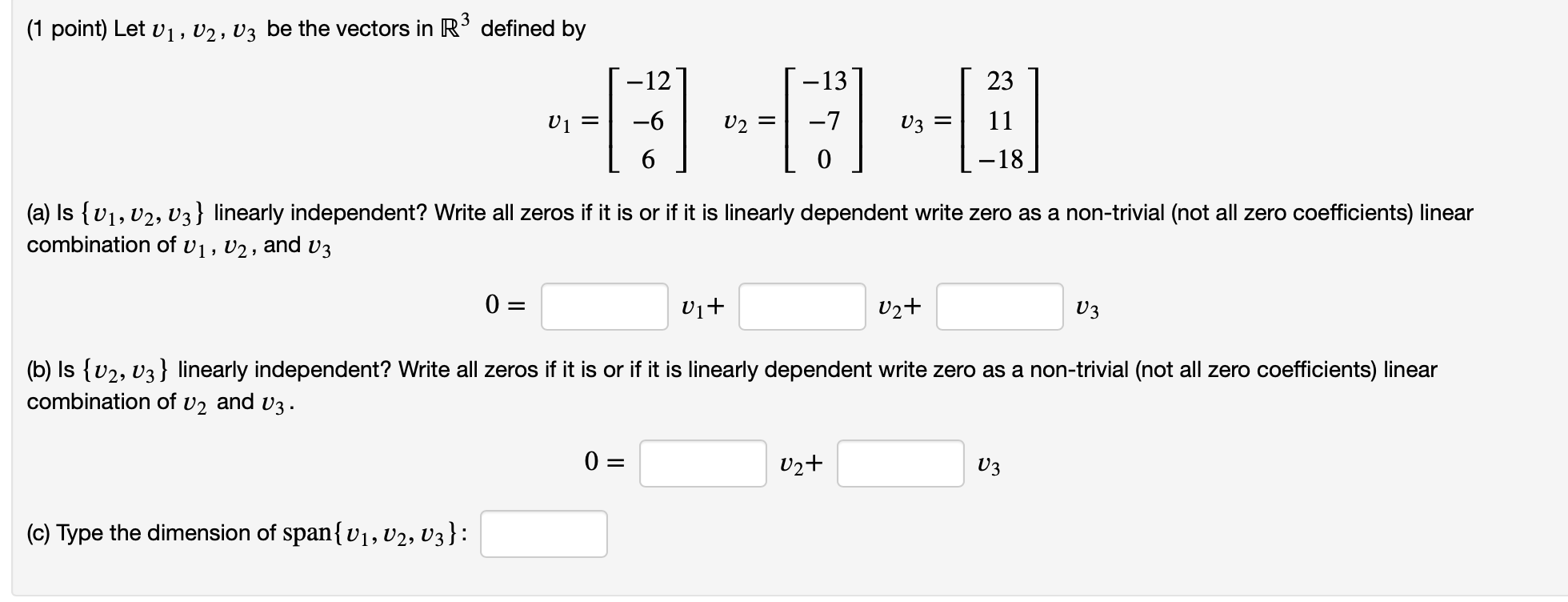
Task: Activate the first blank in part (b) equation
Action: click(x=702, y=463)
